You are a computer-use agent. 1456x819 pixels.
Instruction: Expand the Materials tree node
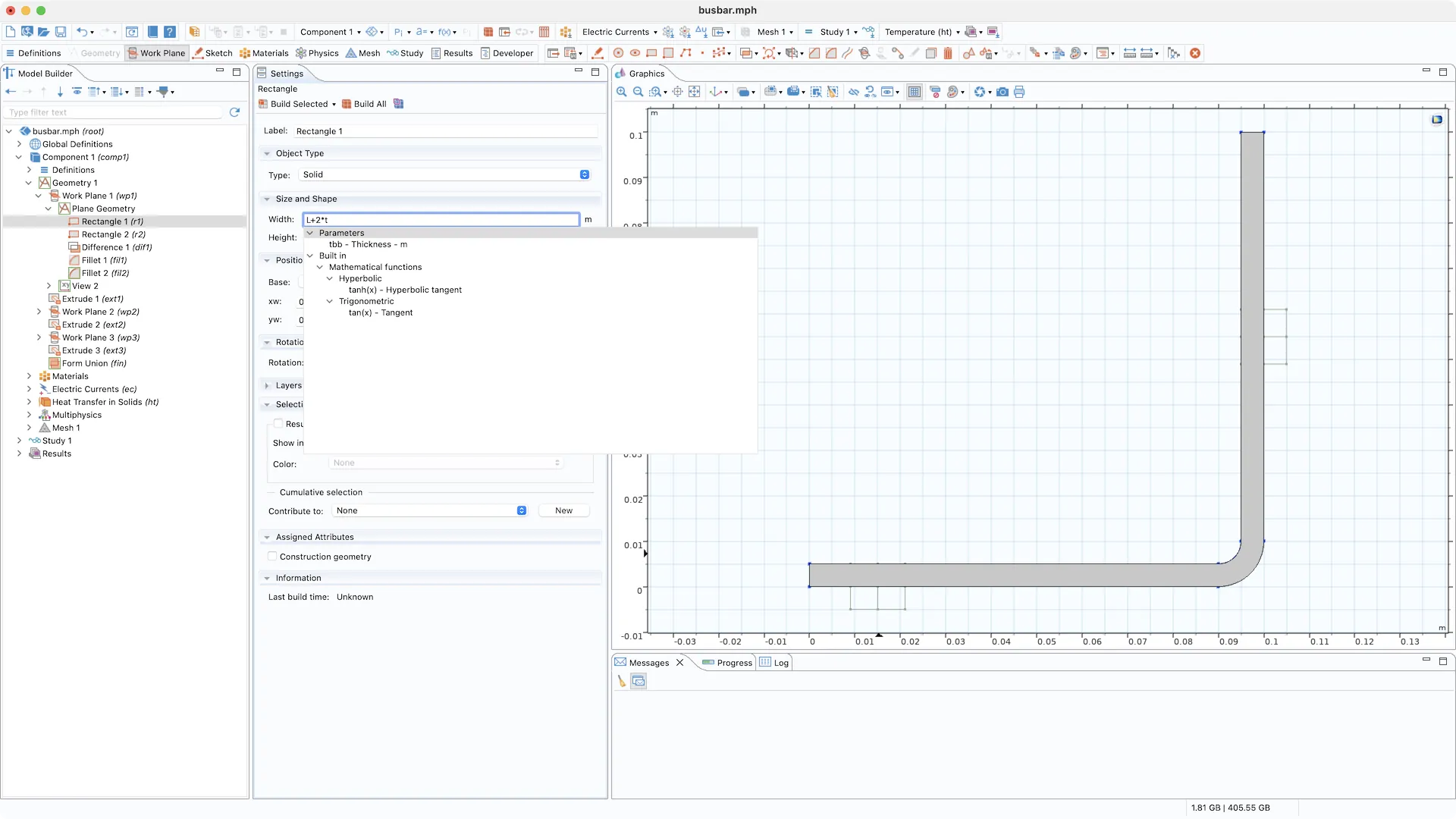(29, 376)
